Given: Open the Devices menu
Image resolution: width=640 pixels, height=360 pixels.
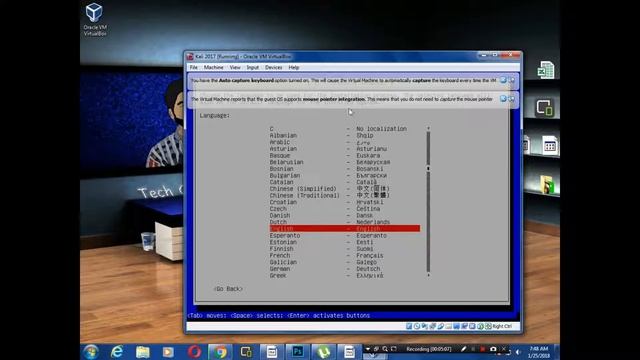Looking at the screenshot, I should tap(273, 67).
